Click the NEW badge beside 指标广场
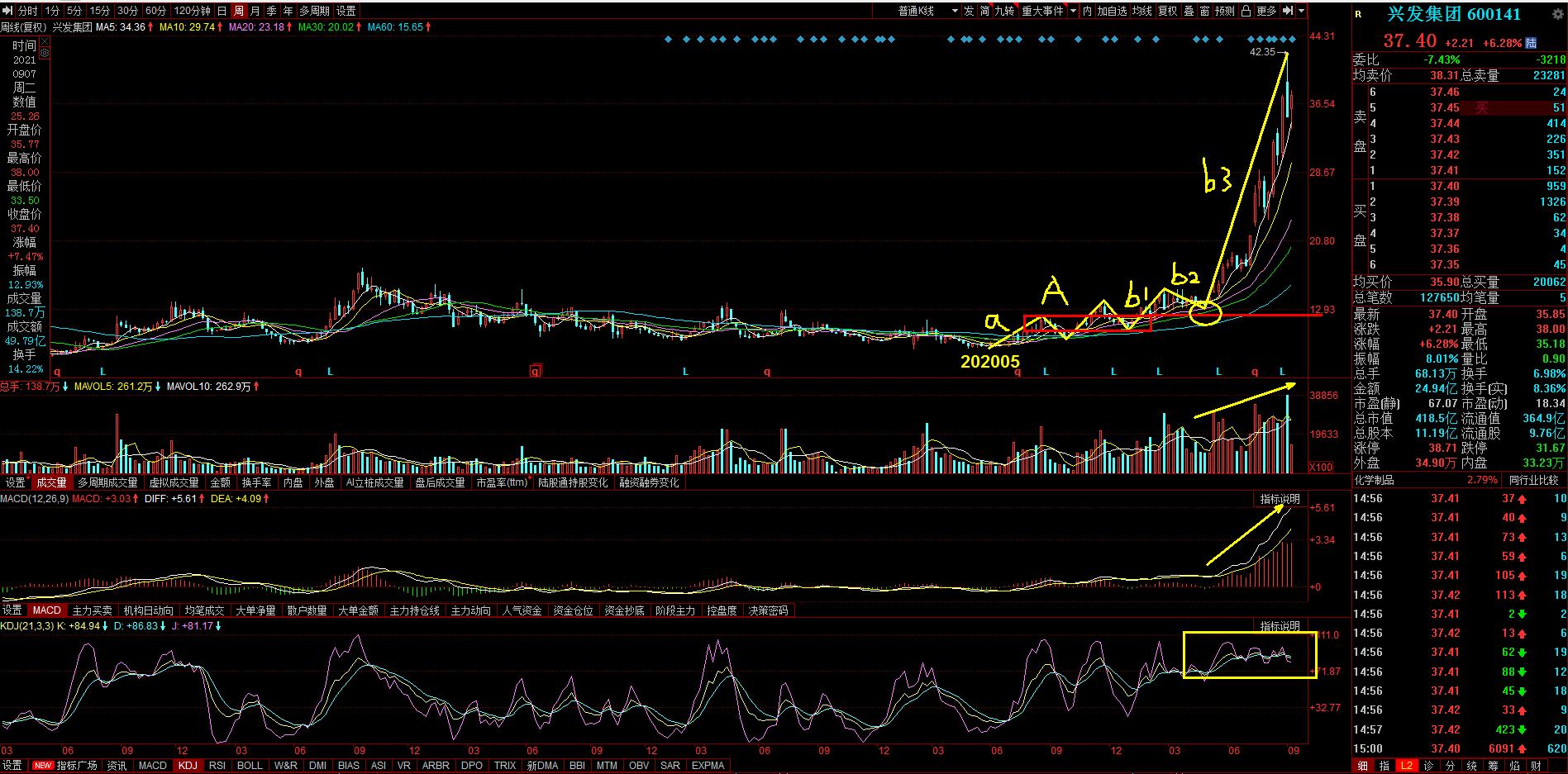The image size is (1568, 774). [x=44, y=766]
